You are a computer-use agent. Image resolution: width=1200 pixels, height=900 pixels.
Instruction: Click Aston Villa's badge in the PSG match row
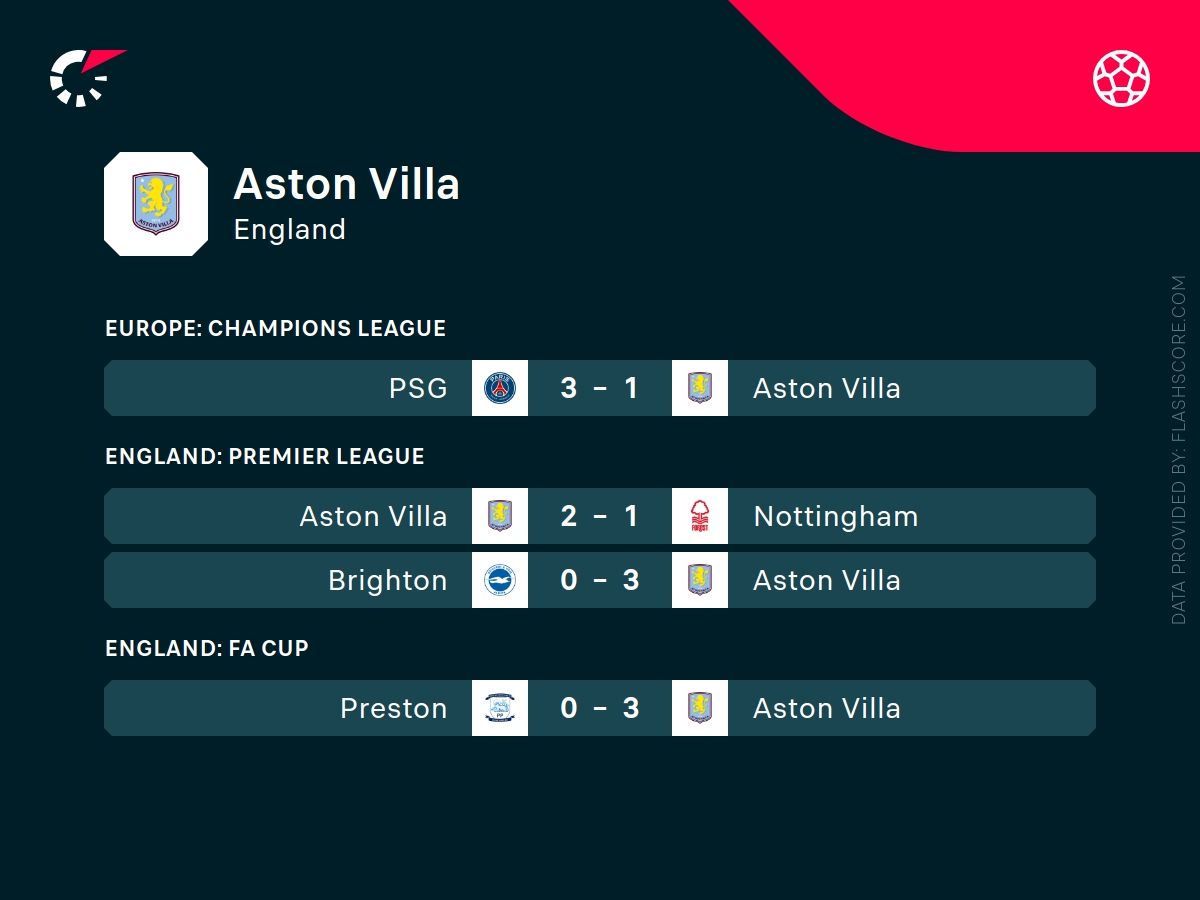pos(700,388)
